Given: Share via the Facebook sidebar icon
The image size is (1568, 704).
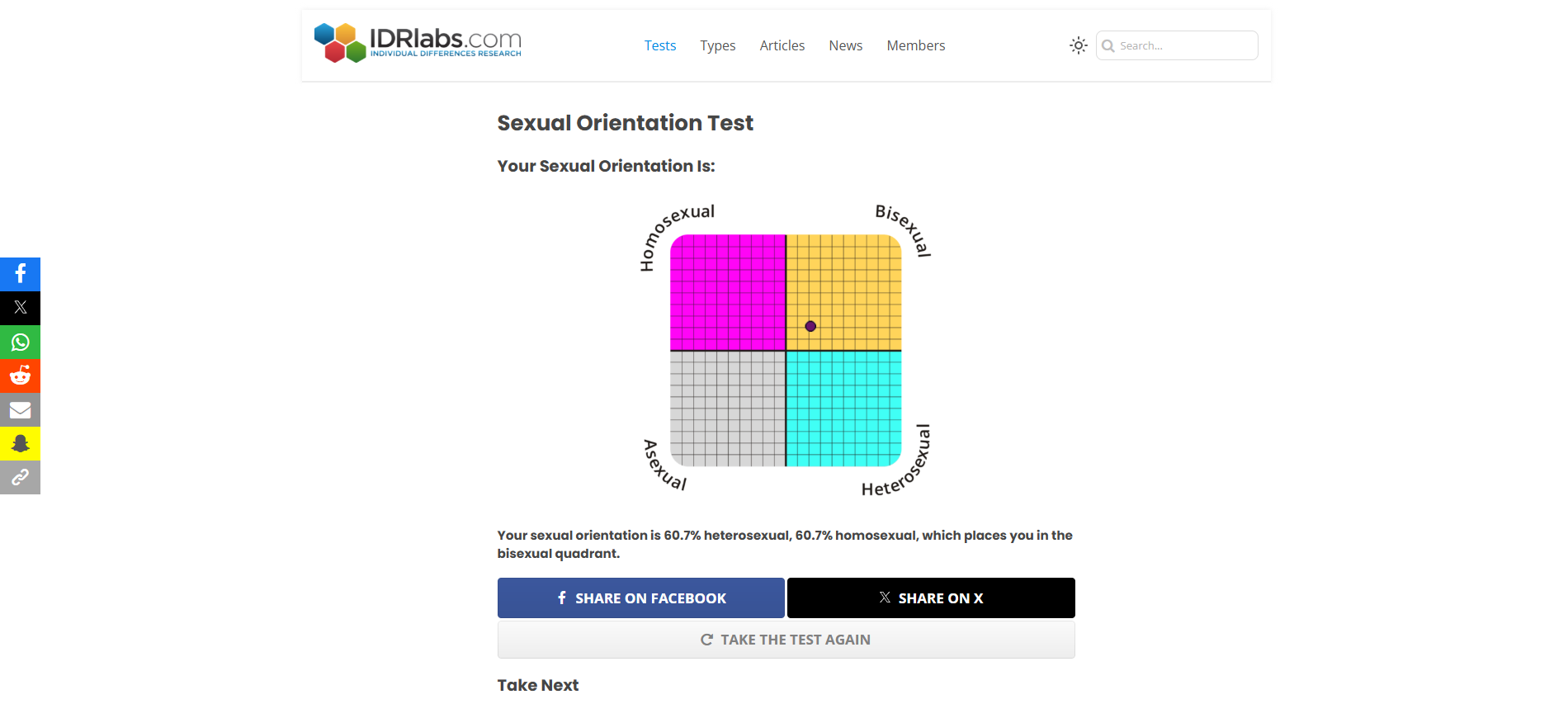Looking at the screenshot, I should [21, 274].
